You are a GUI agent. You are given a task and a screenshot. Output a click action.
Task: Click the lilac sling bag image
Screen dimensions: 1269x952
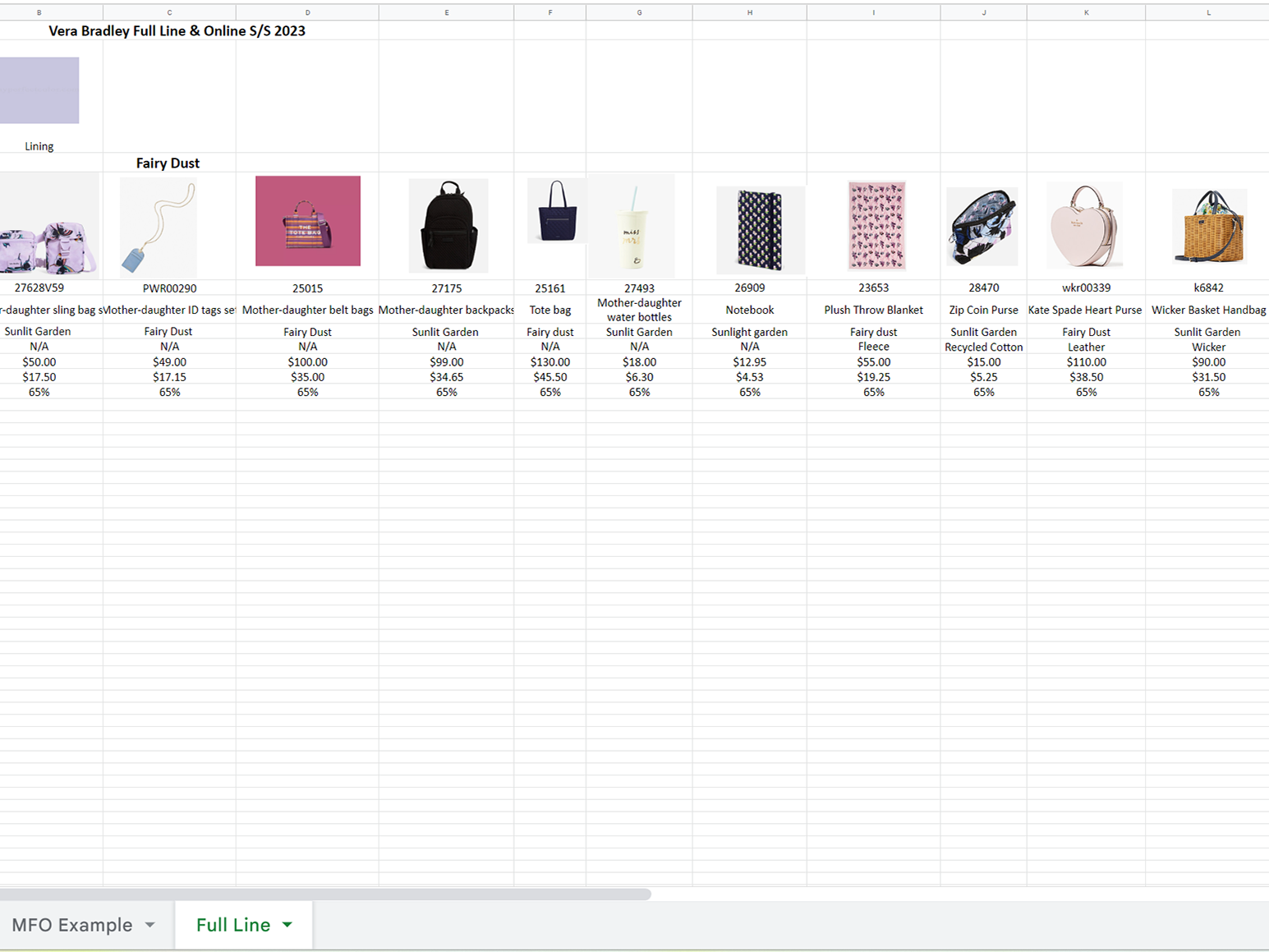(x=49, y=226)
